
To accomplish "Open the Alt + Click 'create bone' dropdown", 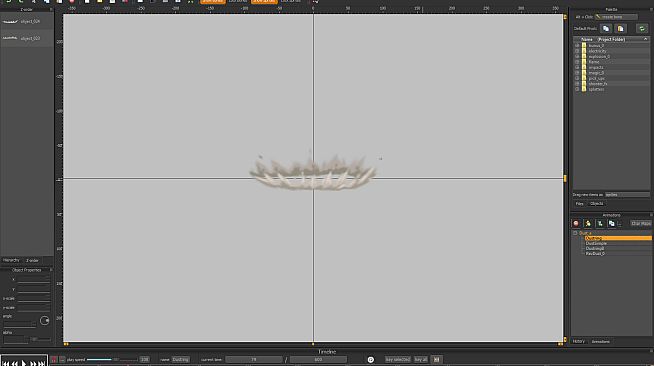I will [x=616, y=17].
